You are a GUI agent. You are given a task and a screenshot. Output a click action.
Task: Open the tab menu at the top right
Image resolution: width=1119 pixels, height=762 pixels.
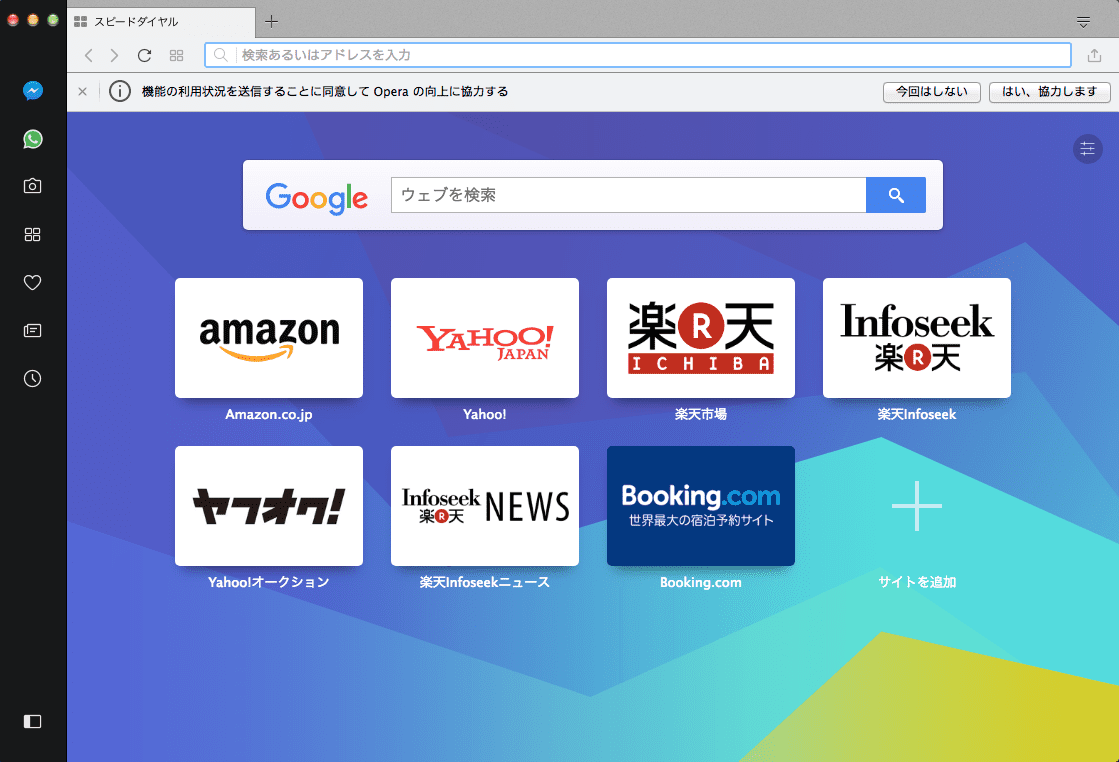tap(1083, 22)
